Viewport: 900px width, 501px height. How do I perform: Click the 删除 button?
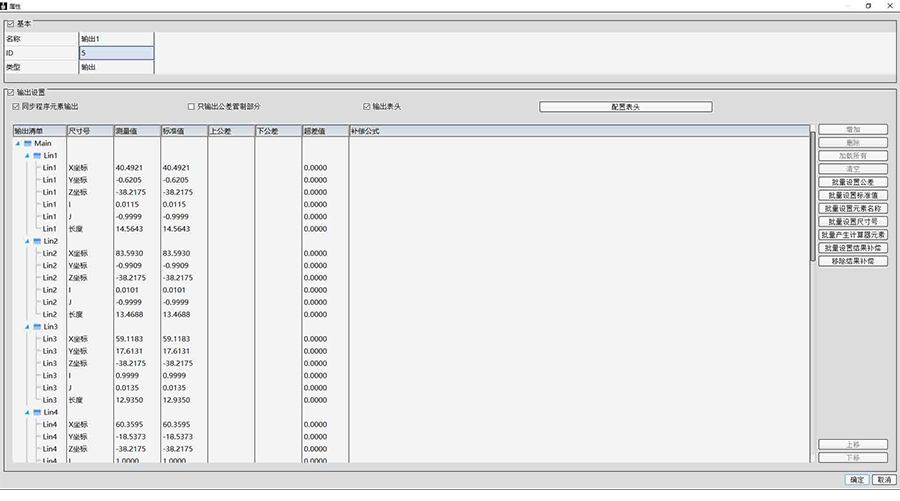pyautogui.click(x=853, y=143)
